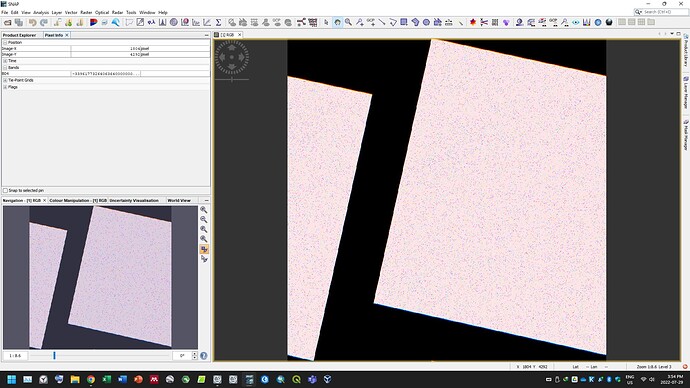Expand the Time section
Screen dimensions: 690x388
pos(5,61)
